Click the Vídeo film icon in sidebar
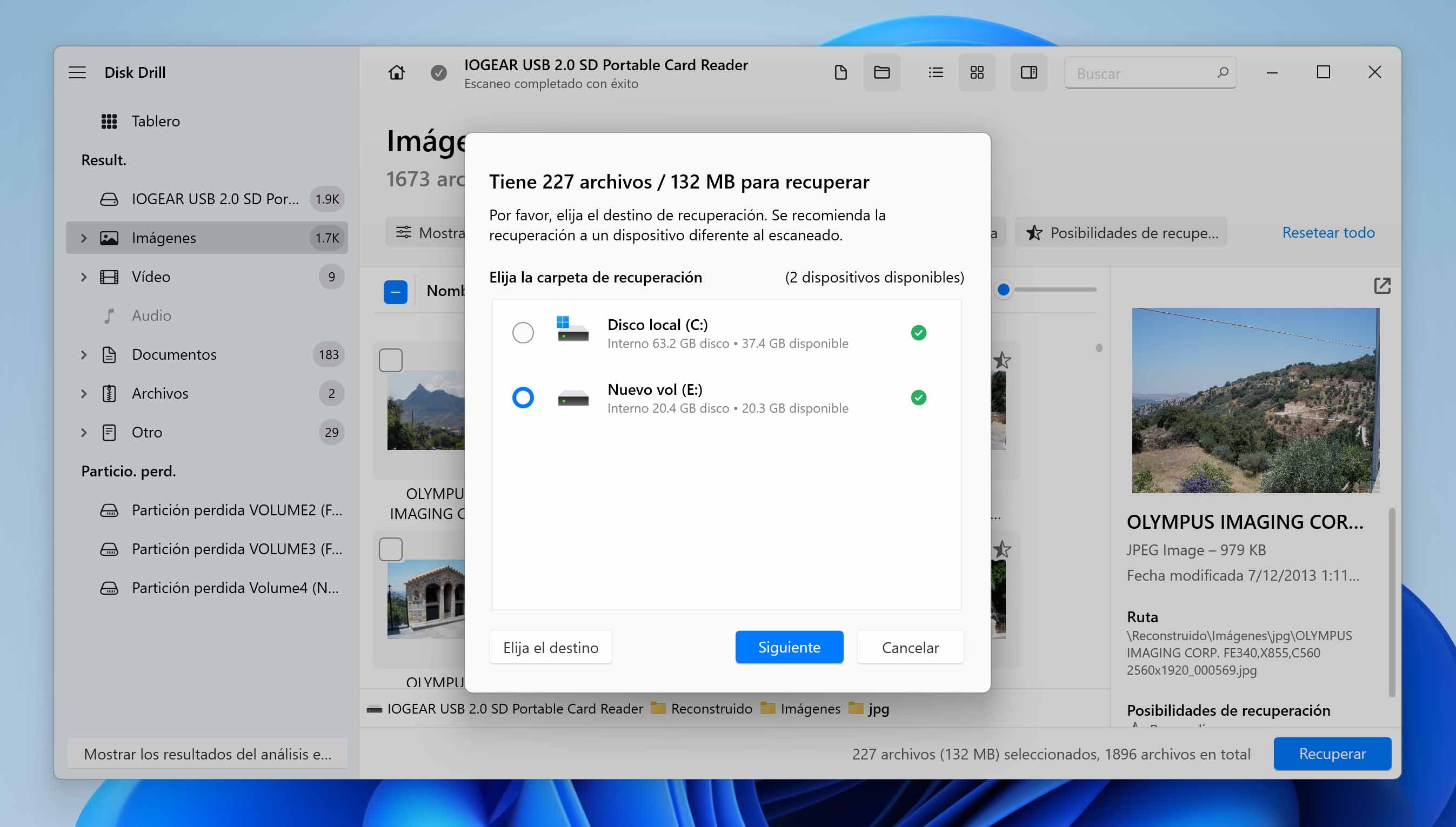1456x827 pixels. point(109,277)
